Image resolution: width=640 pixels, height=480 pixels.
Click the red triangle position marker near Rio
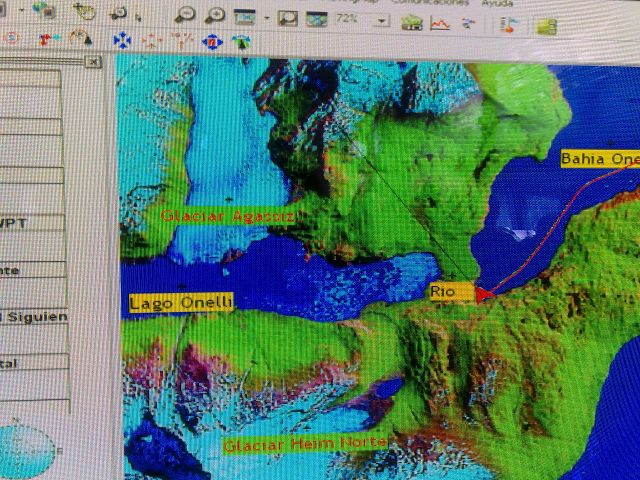coord(486,293)
